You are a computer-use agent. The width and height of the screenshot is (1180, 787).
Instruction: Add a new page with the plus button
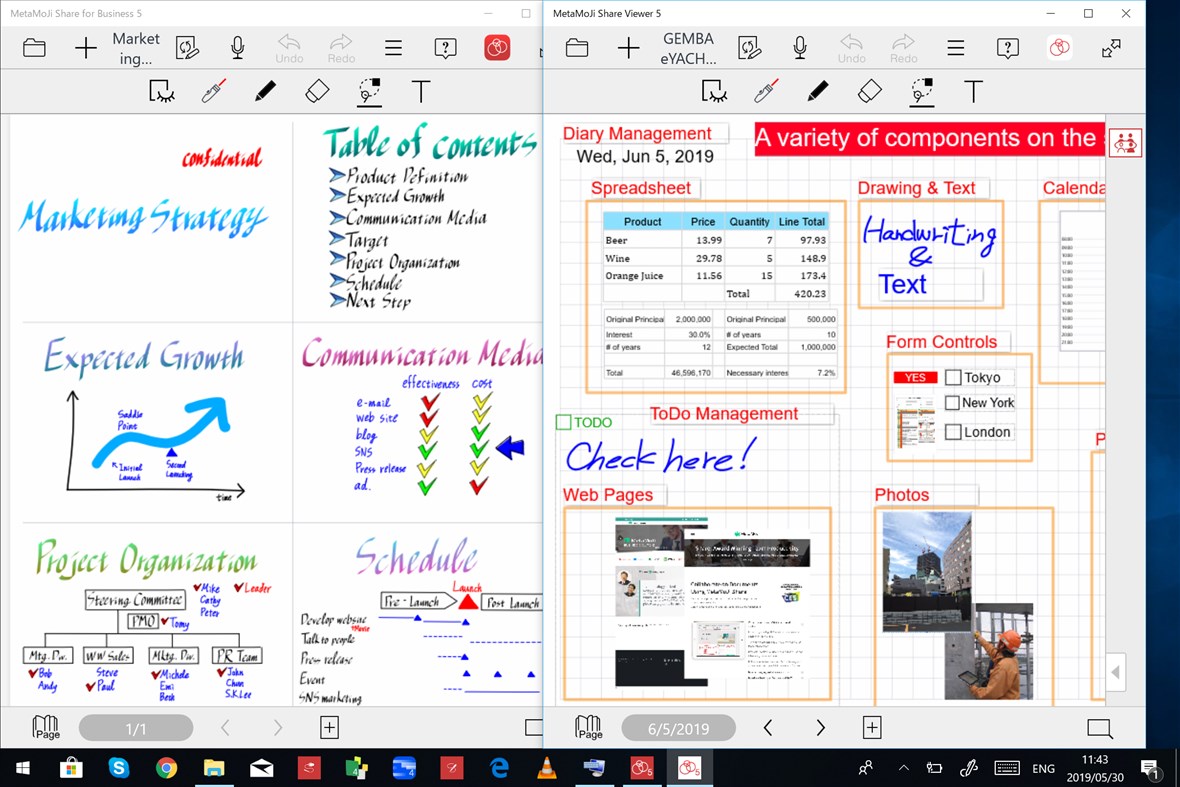pyautogui.click(x=871, y=727)
